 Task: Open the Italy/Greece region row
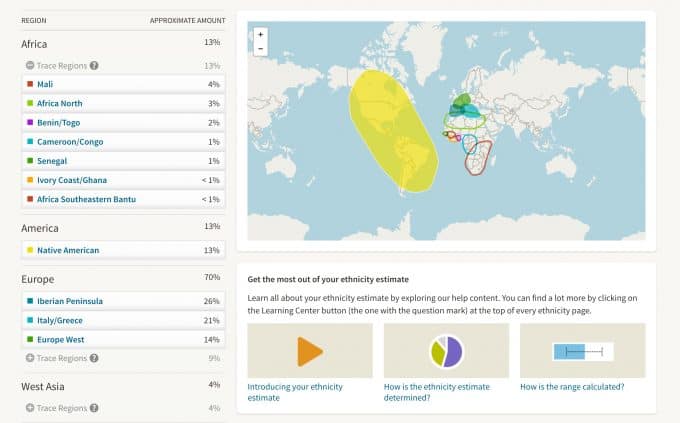pos(124,320)
